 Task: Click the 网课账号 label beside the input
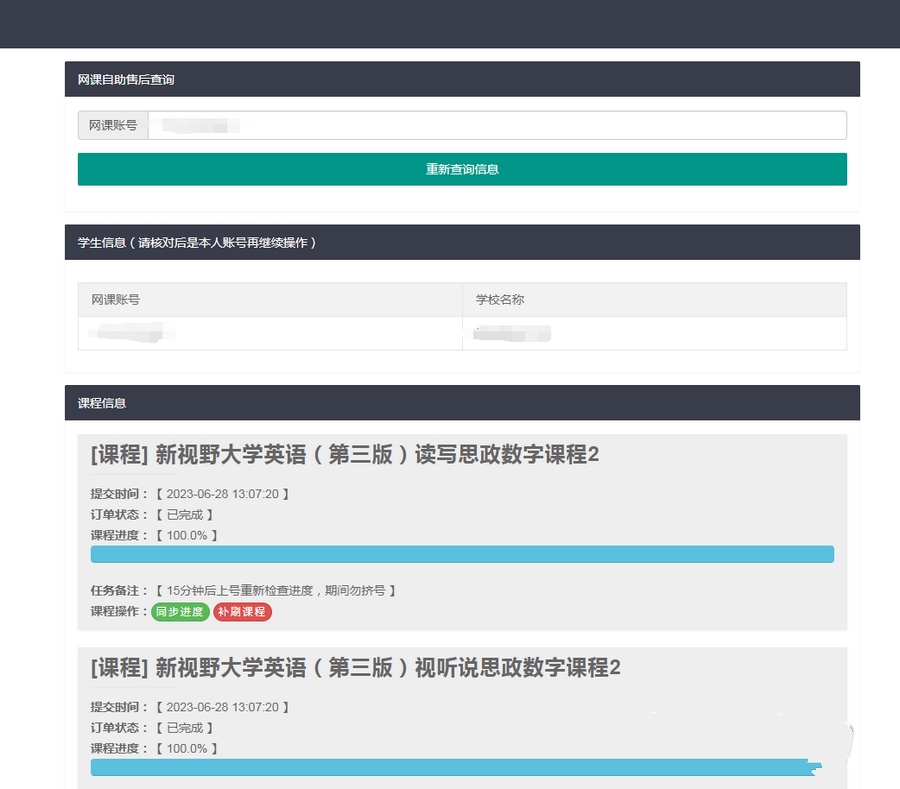tap(113, 126)
